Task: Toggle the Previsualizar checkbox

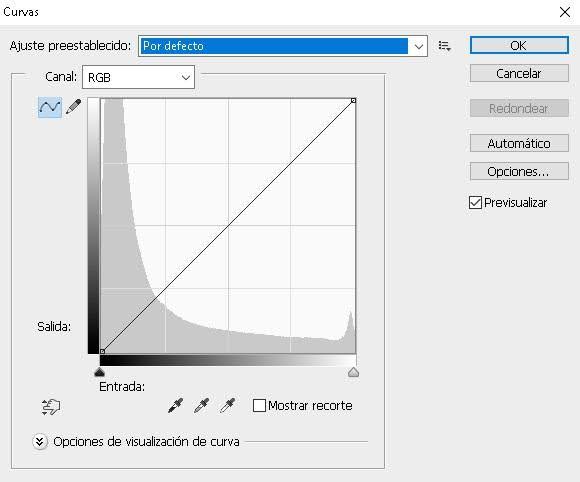Action: pyautogui.click(x=475, y=203)
